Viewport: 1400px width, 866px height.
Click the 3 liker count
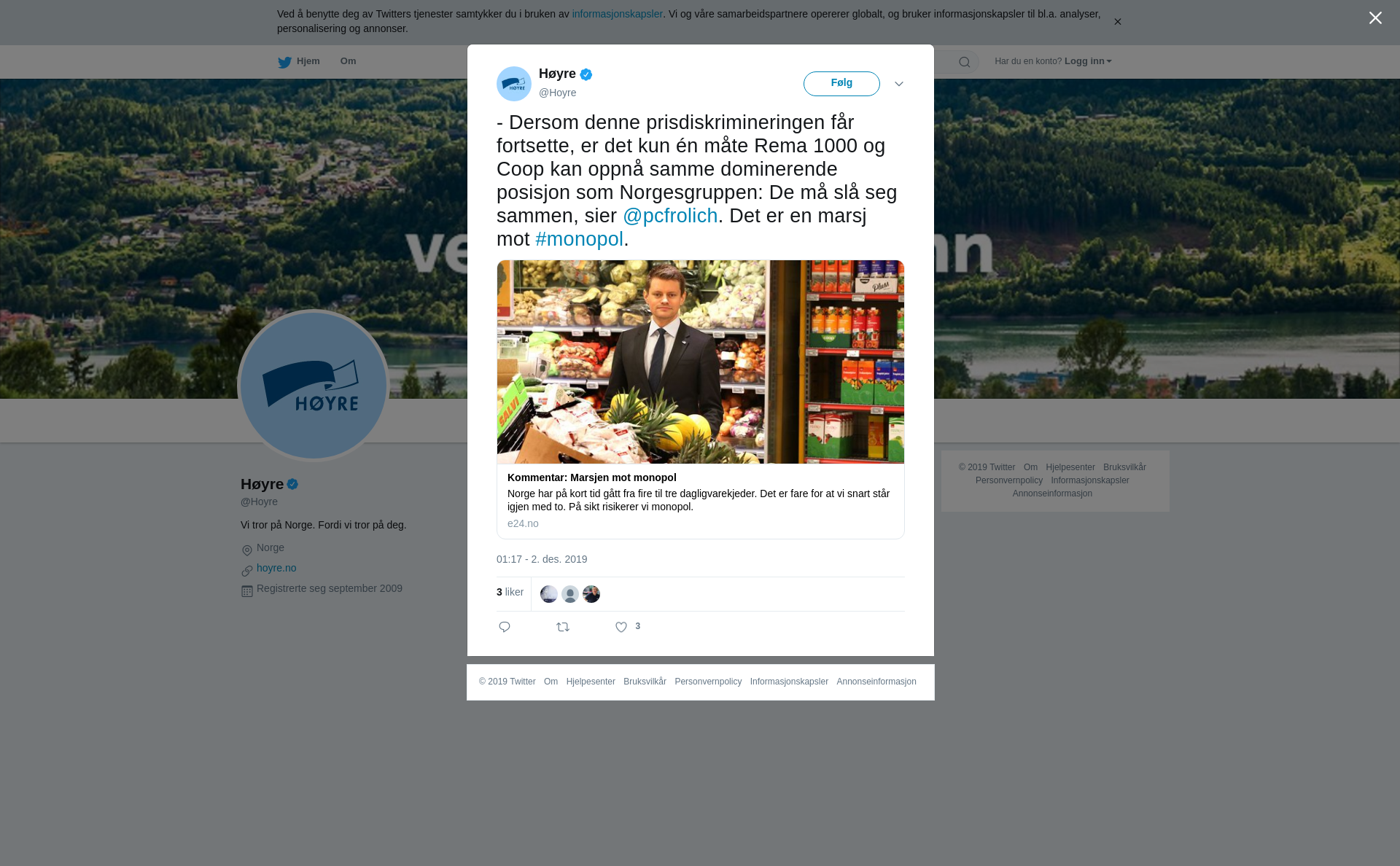[510, 592]
